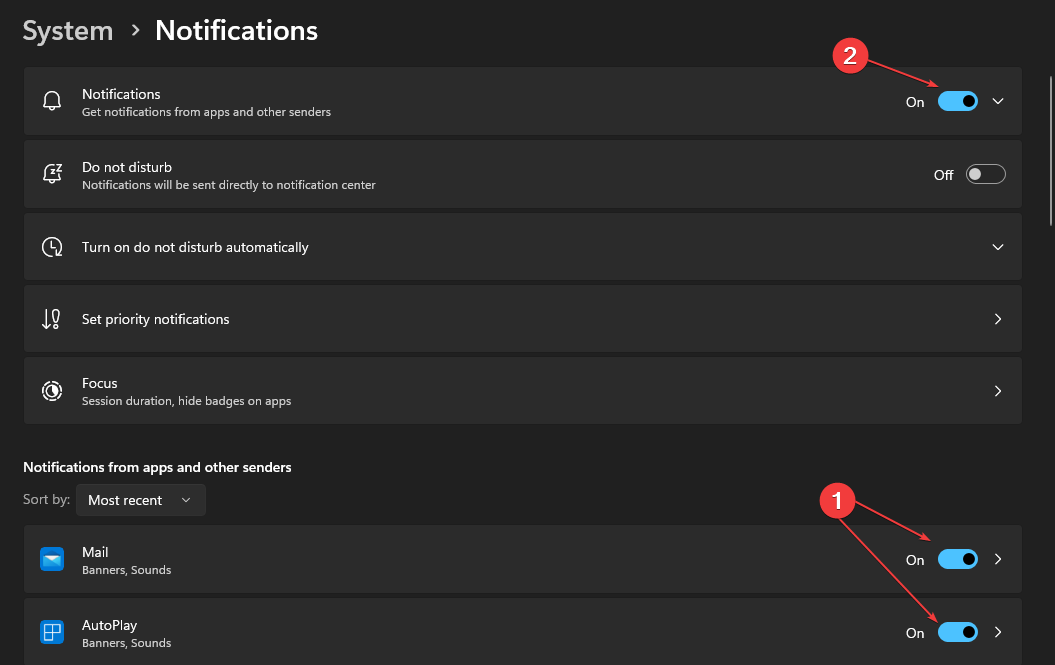Click the Focus target icon
Screen dimensions: 1055x665
click(x=52, y=391)
